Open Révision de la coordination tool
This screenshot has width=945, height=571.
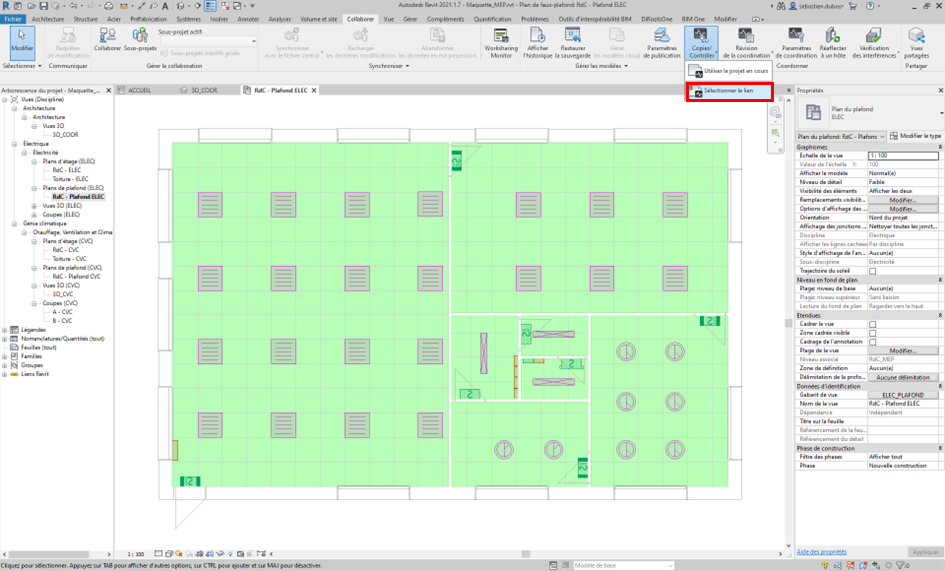tap(746, 37)
